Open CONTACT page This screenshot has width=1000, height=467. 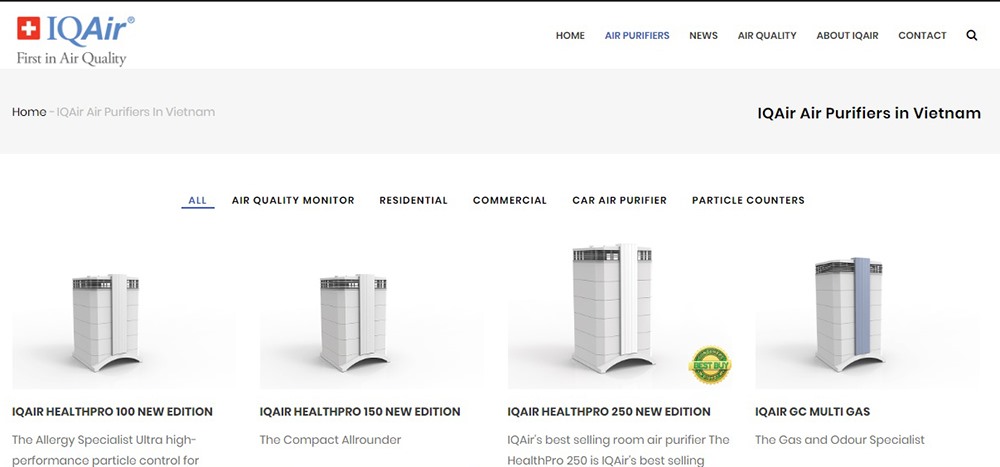(922, 36)
